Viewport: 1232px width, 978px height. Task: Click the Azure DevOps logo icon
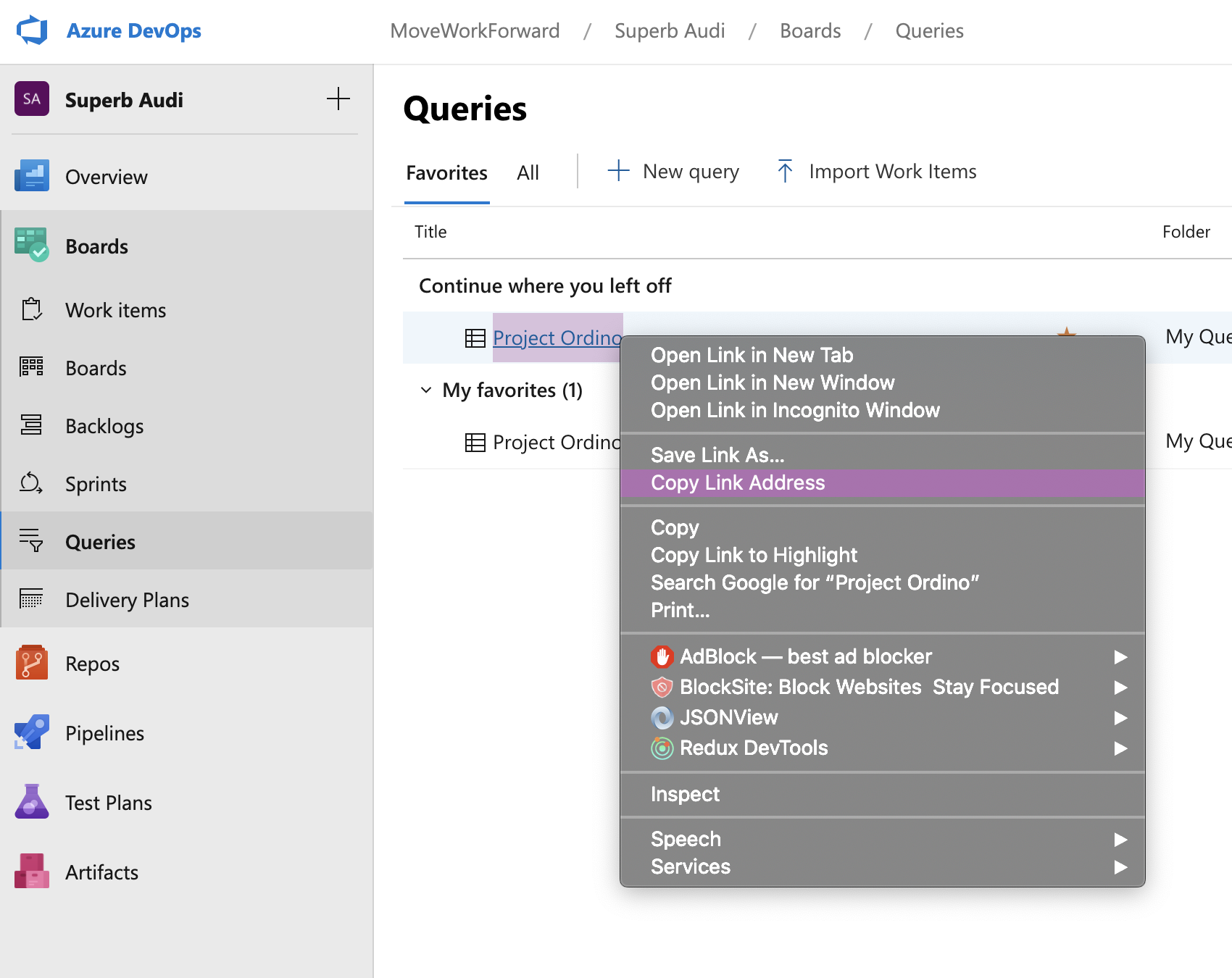[x=32, y=30]
